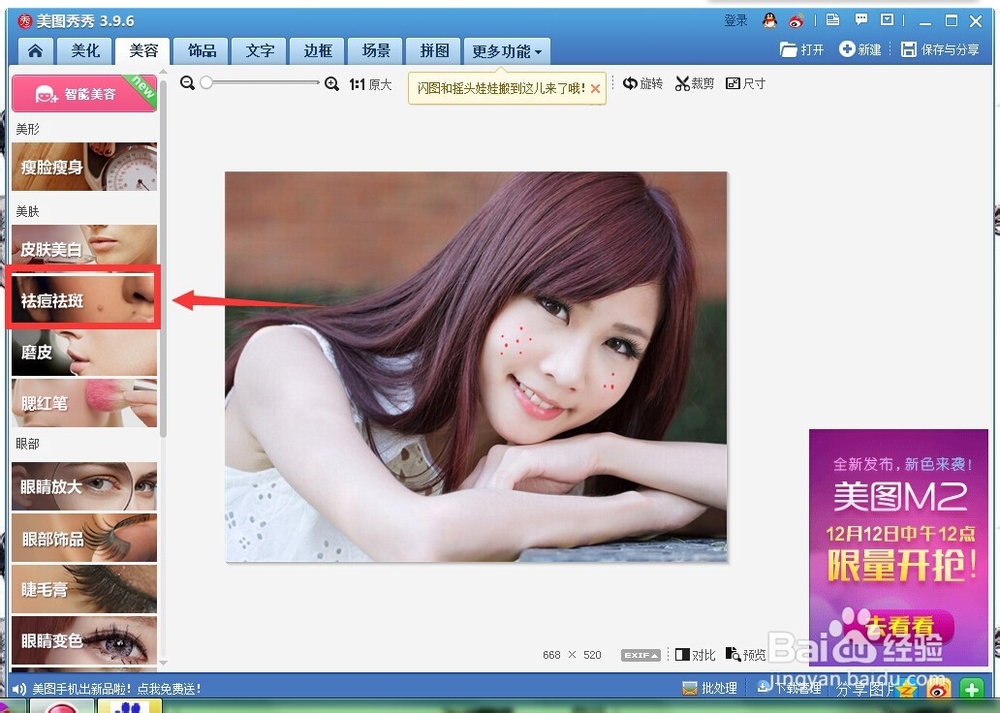Viewport: 1000px width, 713px height.
Task: Select the 眼睛变色 eye color tool
Action: pos(84,640)
